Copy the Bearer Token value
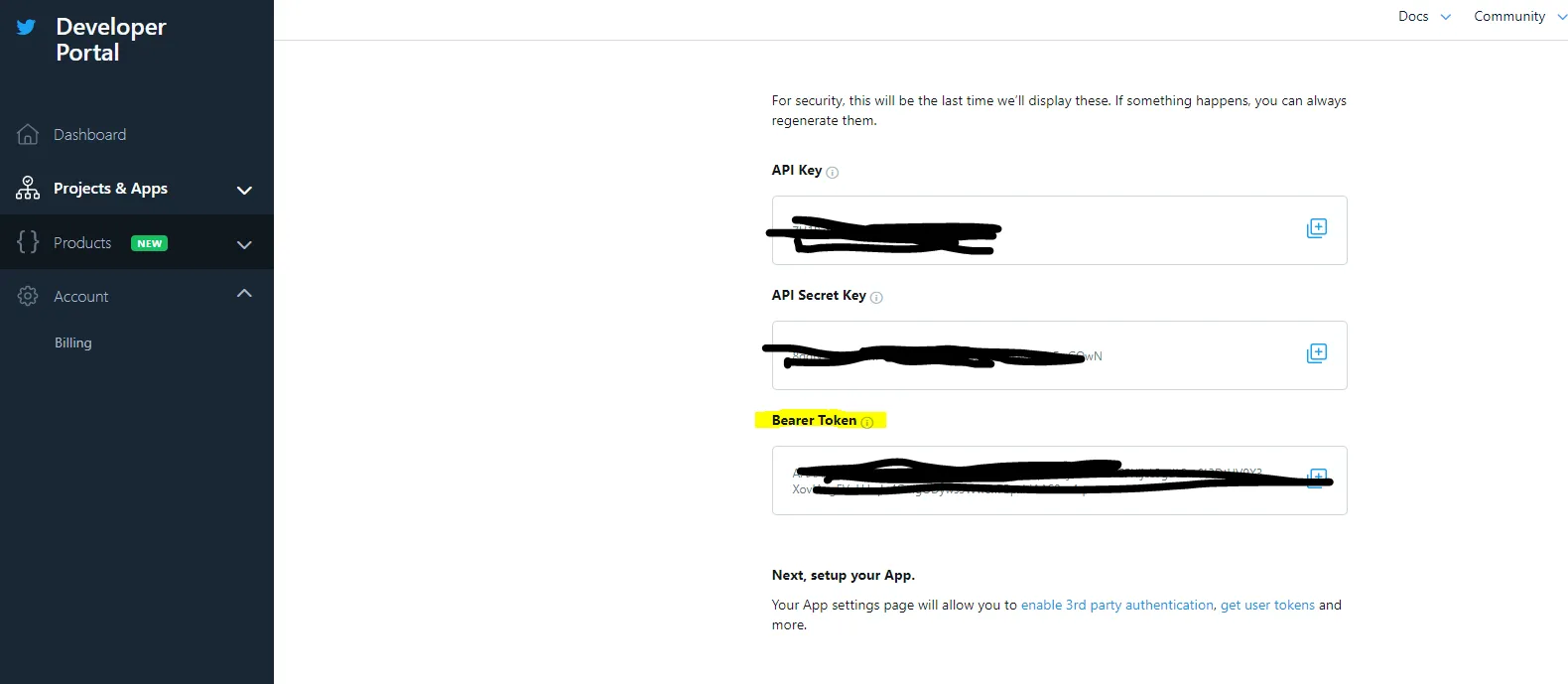The width and height of the screenshot is (1568, 684). click(x=1318, y=478)
